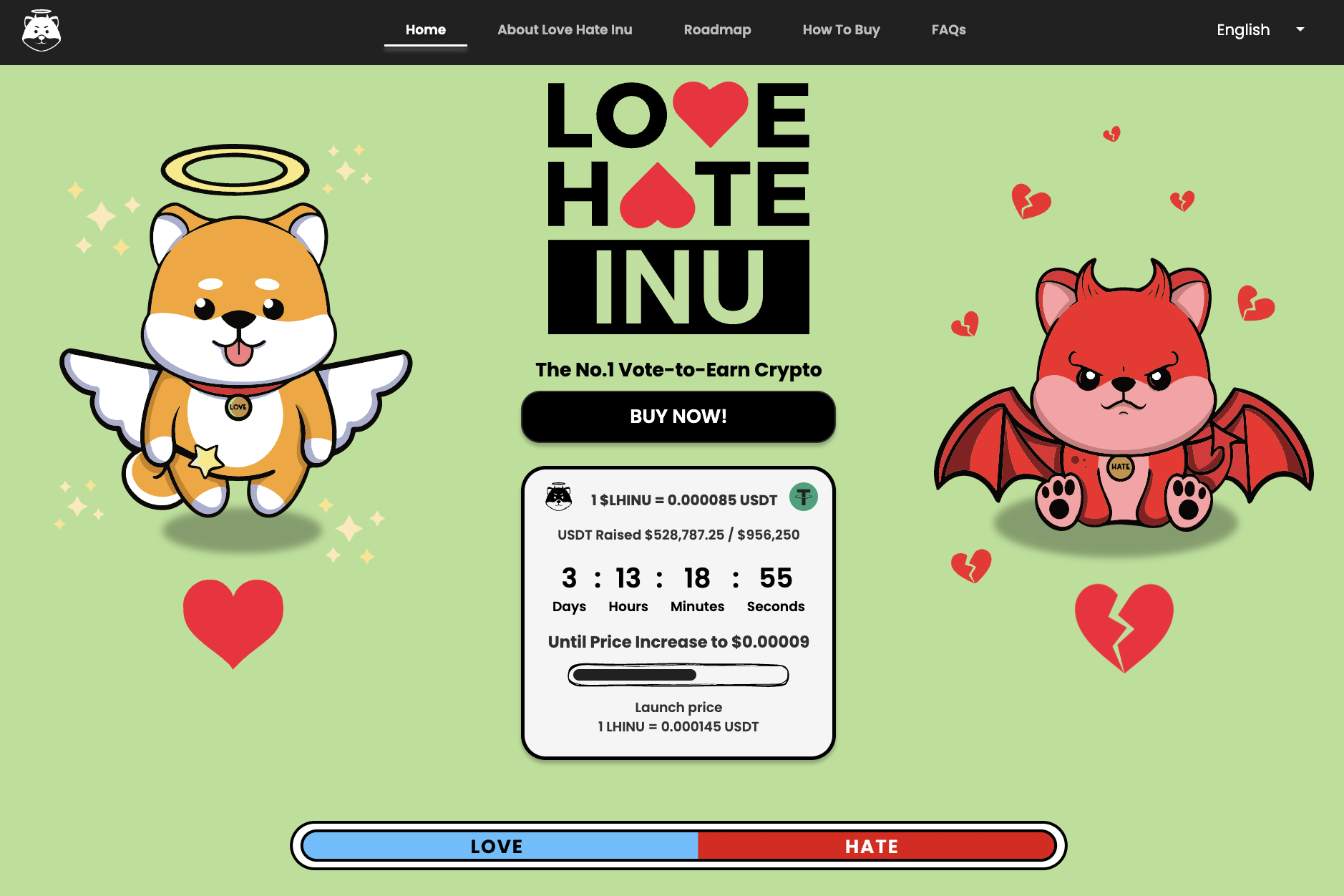The image size is (1344, 896).
Task: Click the USDT Raised $528,787.25 amount
Action: (678, 535)
